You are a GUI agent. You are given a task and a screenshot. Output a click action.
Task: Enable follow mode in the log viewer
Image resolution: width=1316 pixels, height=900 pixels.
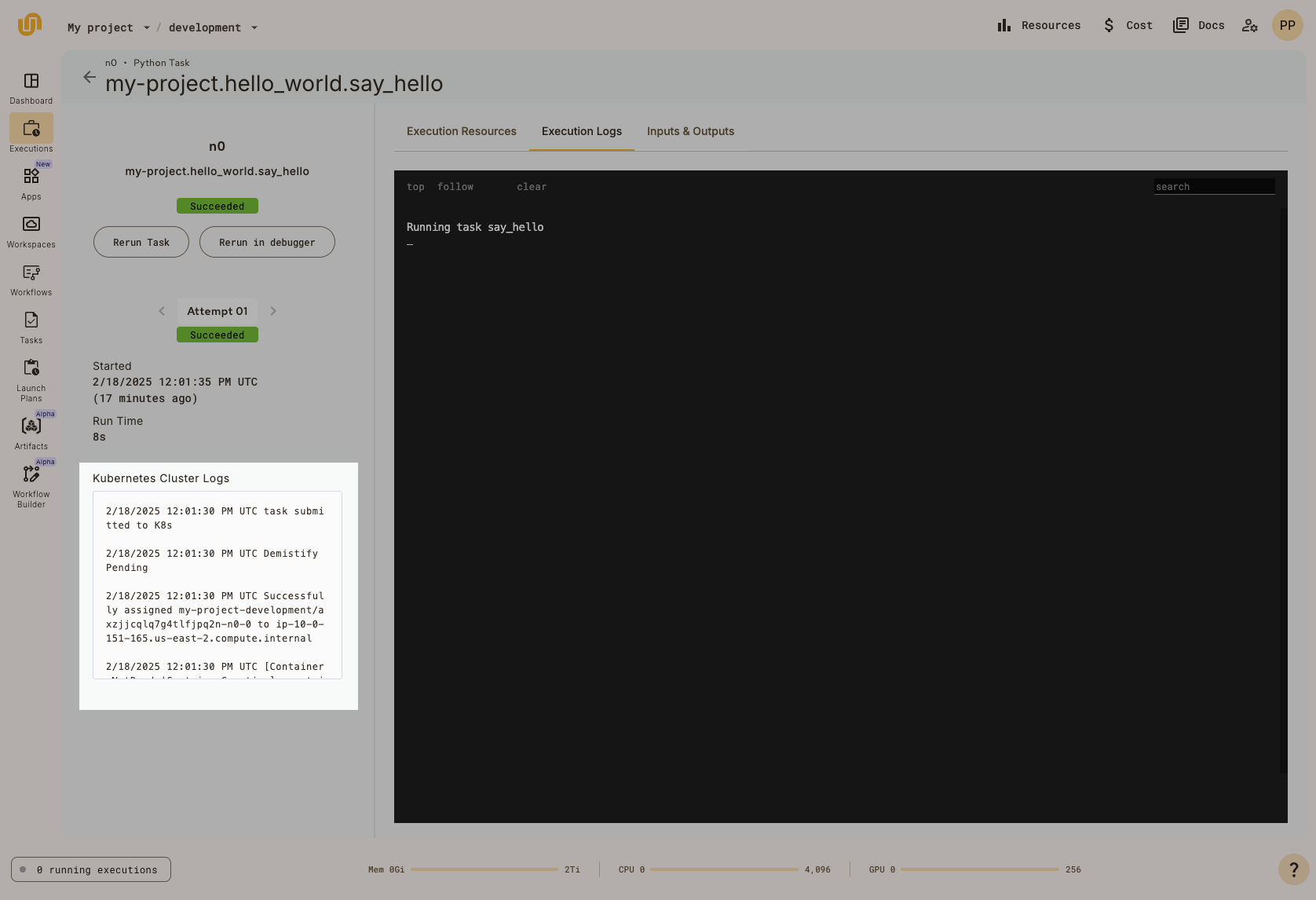coord(455,186)
